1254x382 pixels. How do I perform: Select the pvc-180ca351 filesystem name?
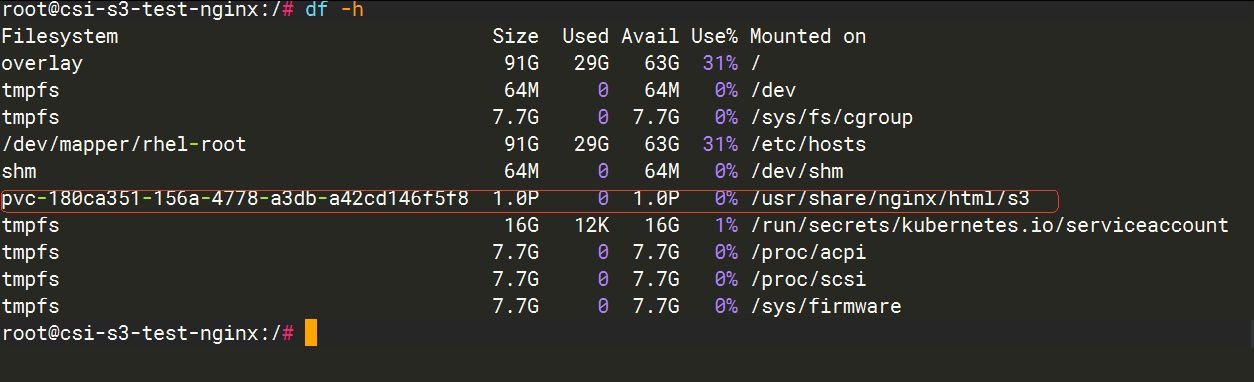[x=235, y=198]
